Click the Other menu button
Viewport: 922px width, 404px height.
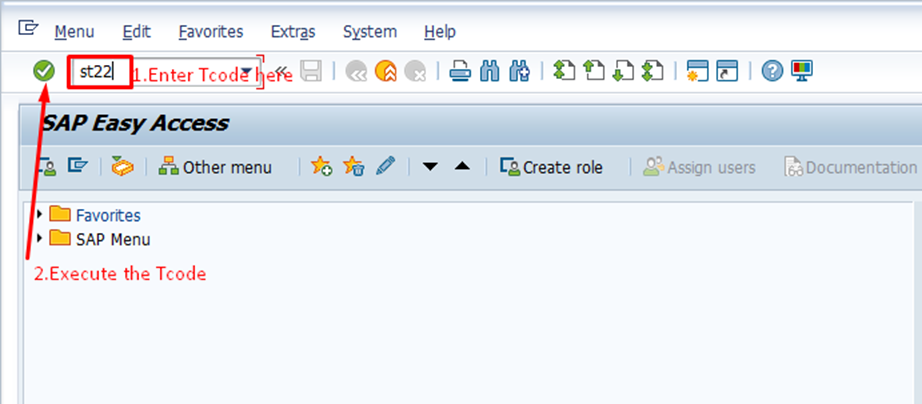point(215,168)
